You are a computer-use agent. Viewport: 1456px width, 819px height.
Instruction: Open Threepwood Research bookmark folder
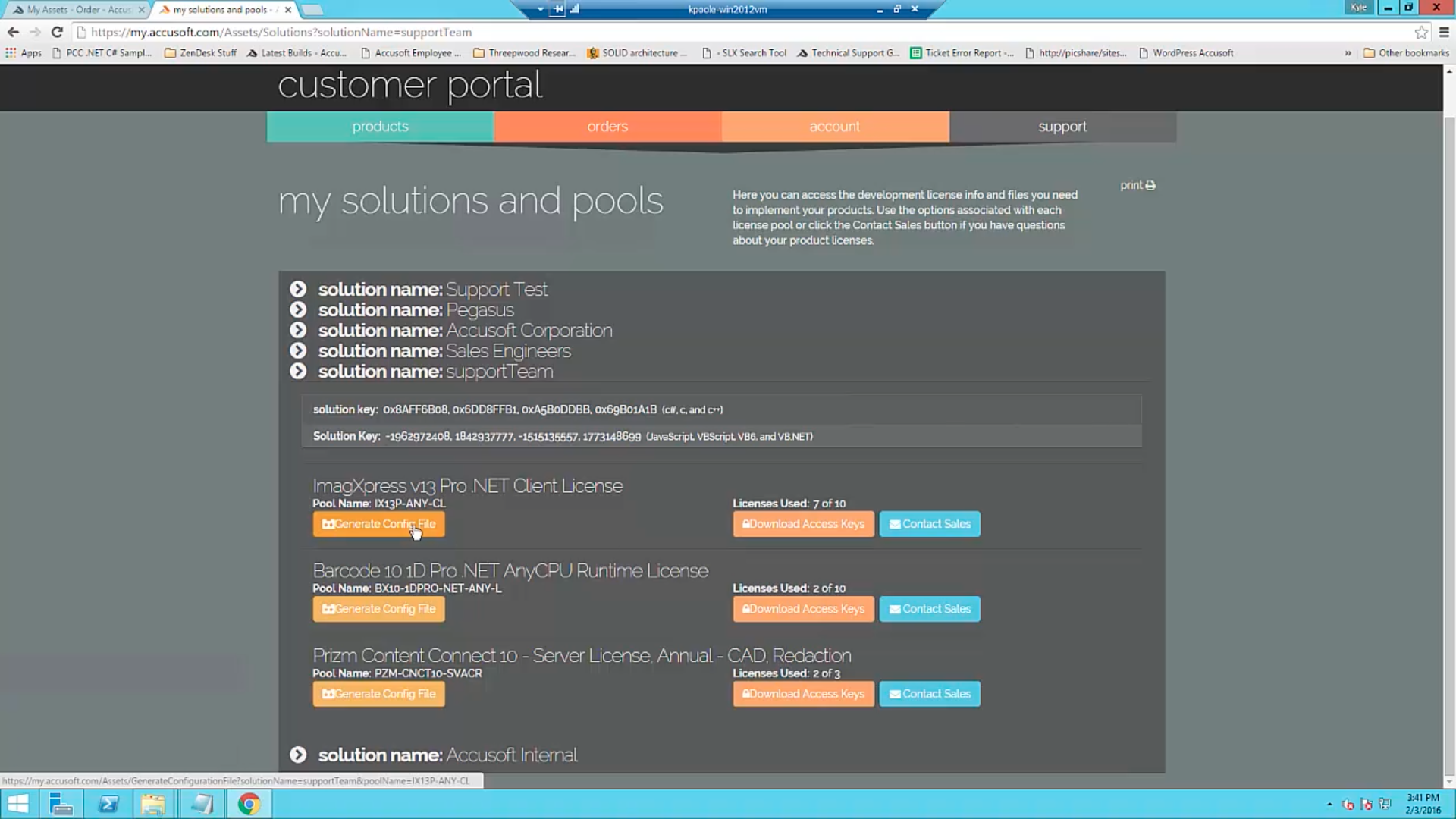point(525,53)
